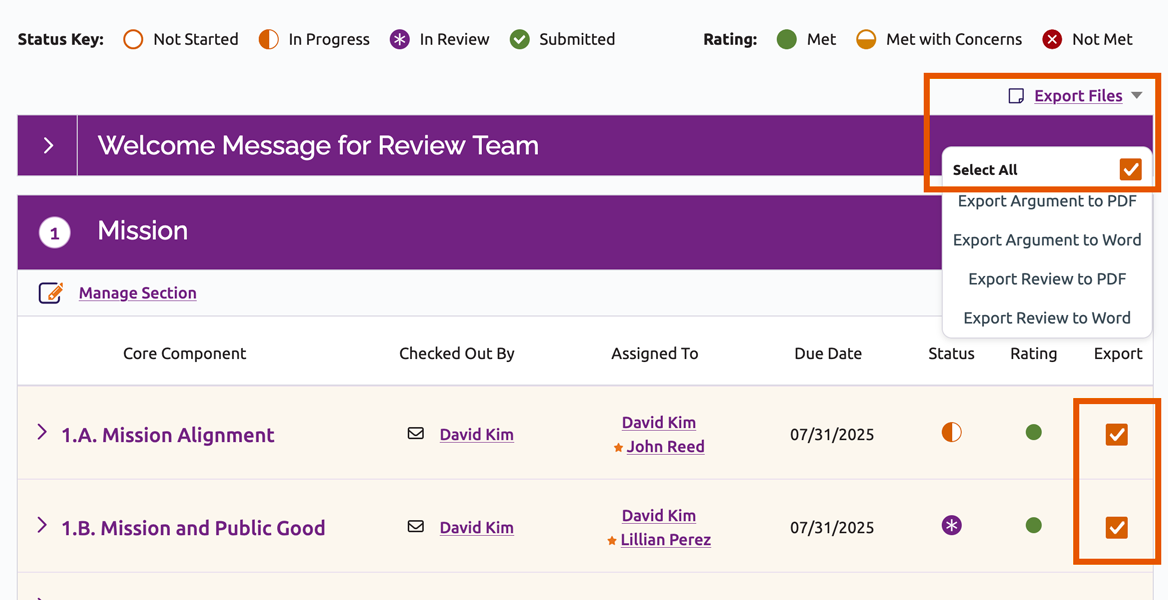This screenshot has height=600, width=1168.
Task: Click the In Progress status icon for 1.A
Action: (951, 433)
